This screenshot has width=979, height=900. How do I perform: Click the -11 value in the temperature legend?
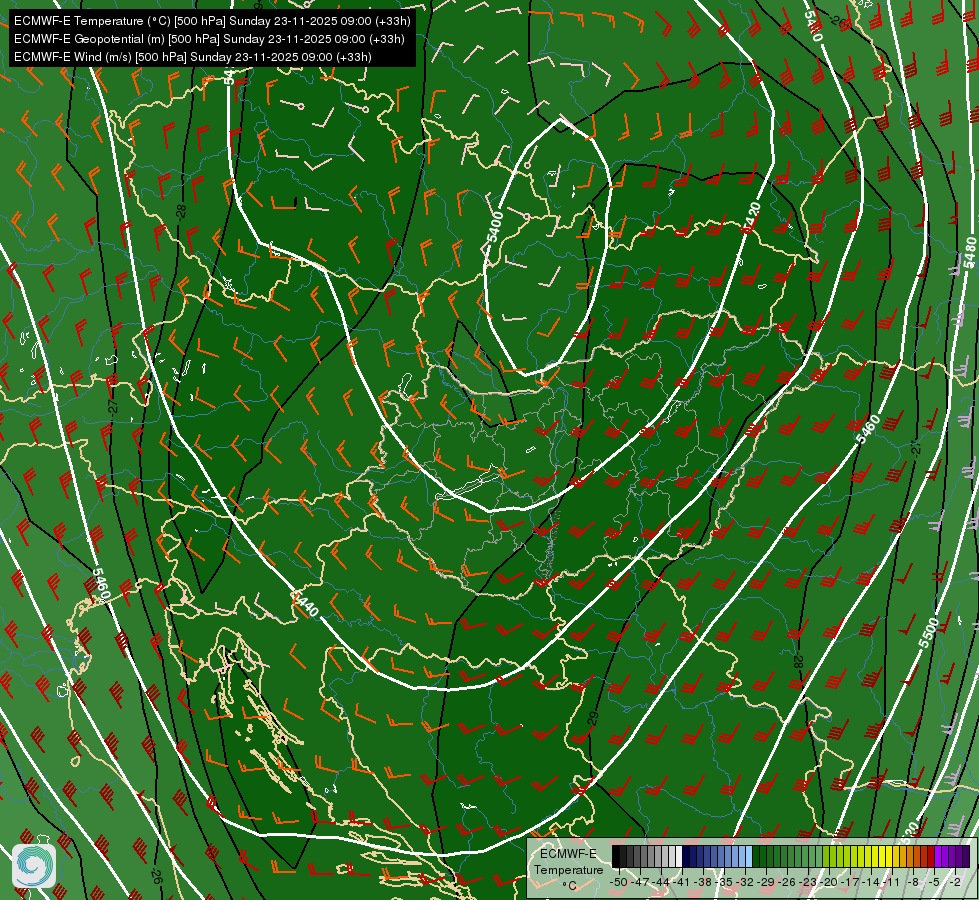click(x=892, y=882)
